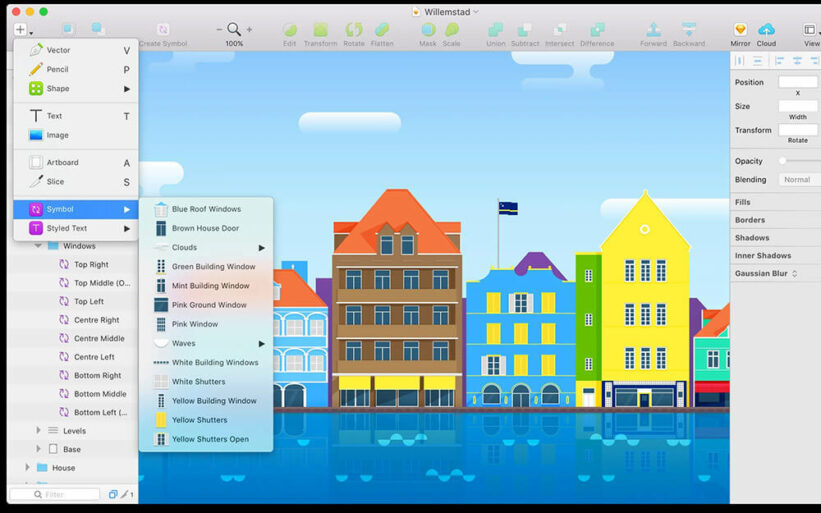Click the Forward arrange icon
The width and height of the screenshot is (821, 513).
pos(653,29)
